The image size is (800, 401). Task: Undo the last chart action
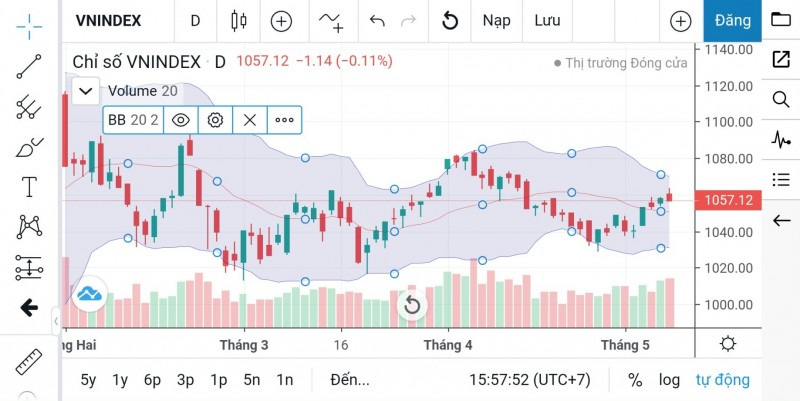377,20
